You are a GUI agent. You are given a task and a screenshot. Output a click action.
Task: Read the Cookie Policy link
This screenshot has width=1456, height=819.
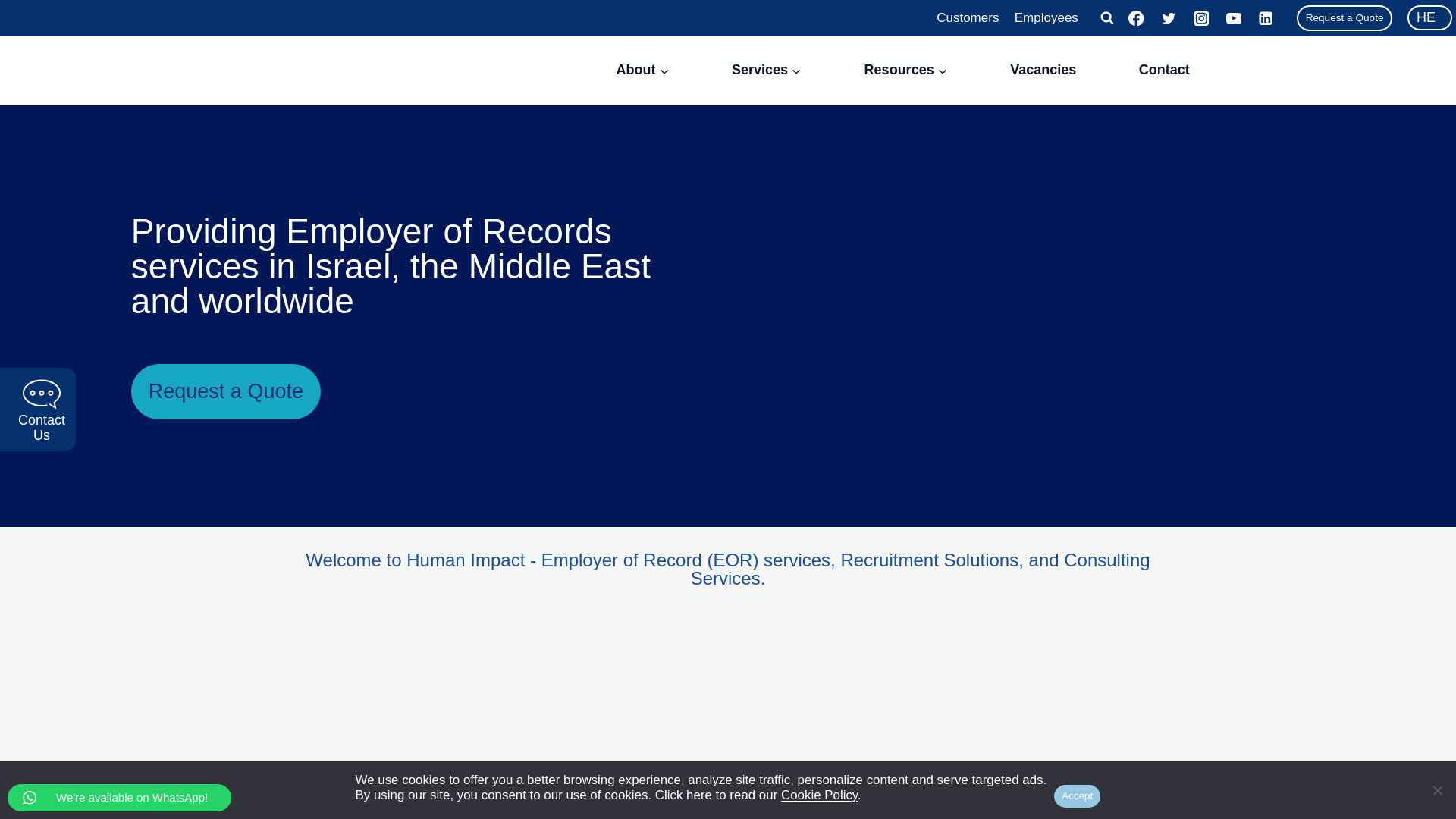[819, 795]
